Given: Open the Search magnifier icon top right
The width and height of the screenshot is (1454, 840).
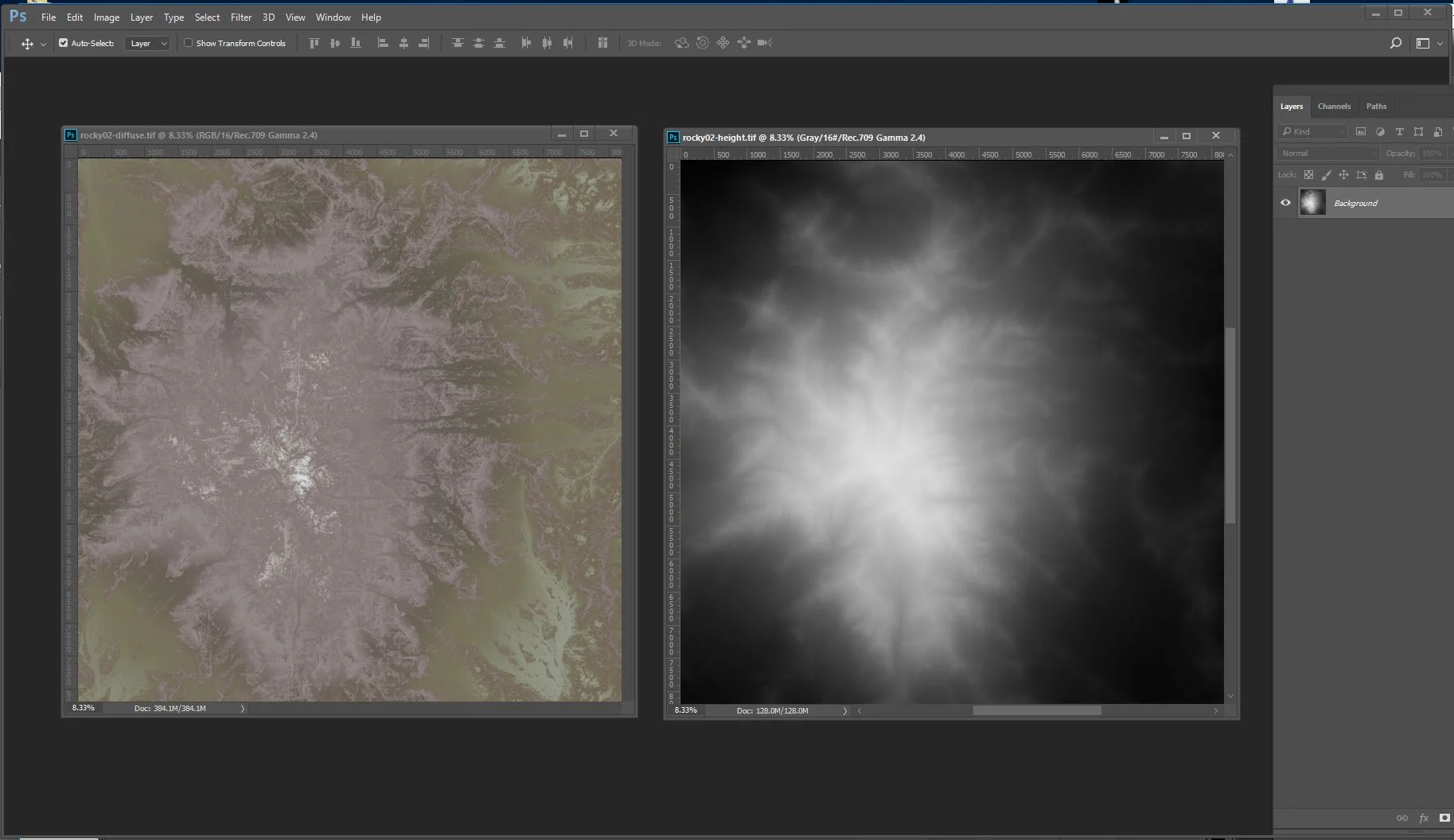Looking at the screenshot, I should [x=1395, y=43].
